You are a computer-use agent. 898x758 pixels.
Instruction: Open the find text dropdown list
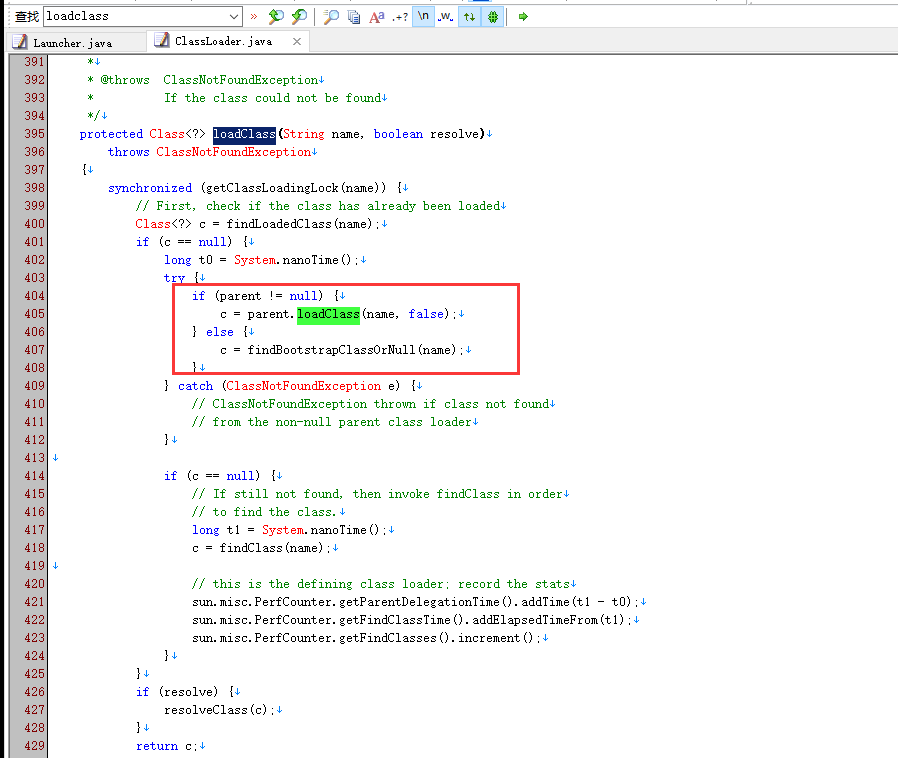(x=234, y=15)
